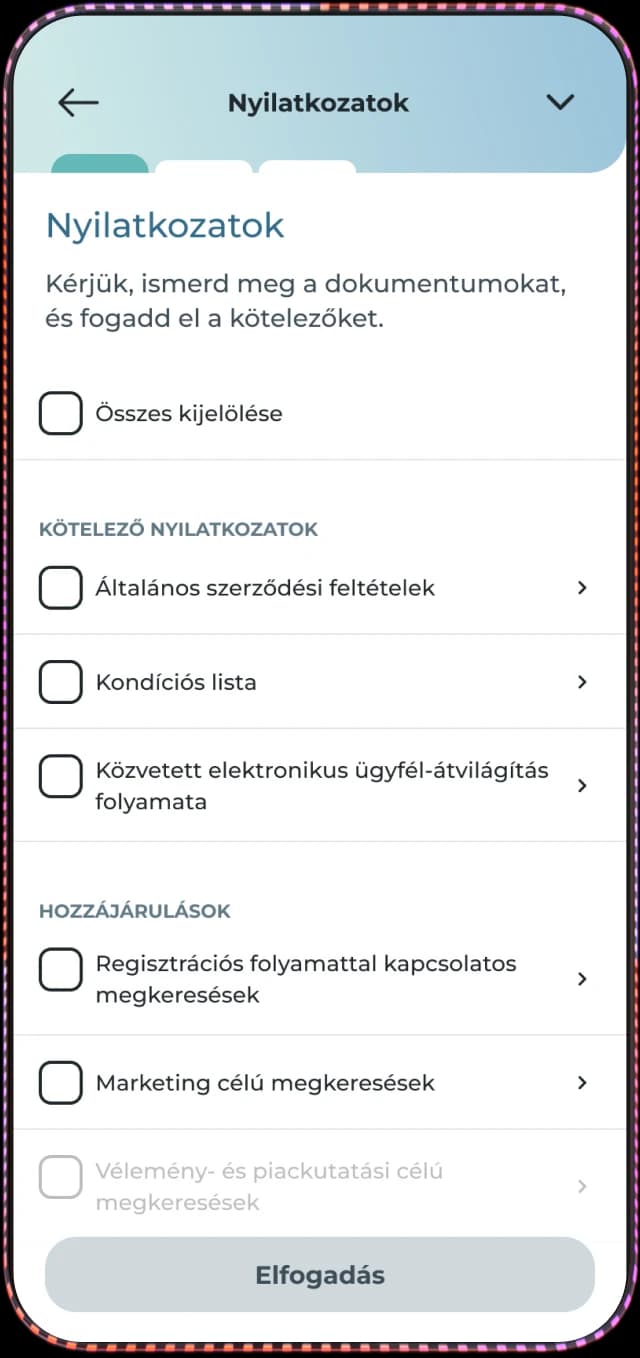Tap the back arrow icon
This screenshot has width=640, height=1358.
pos(78,102)
